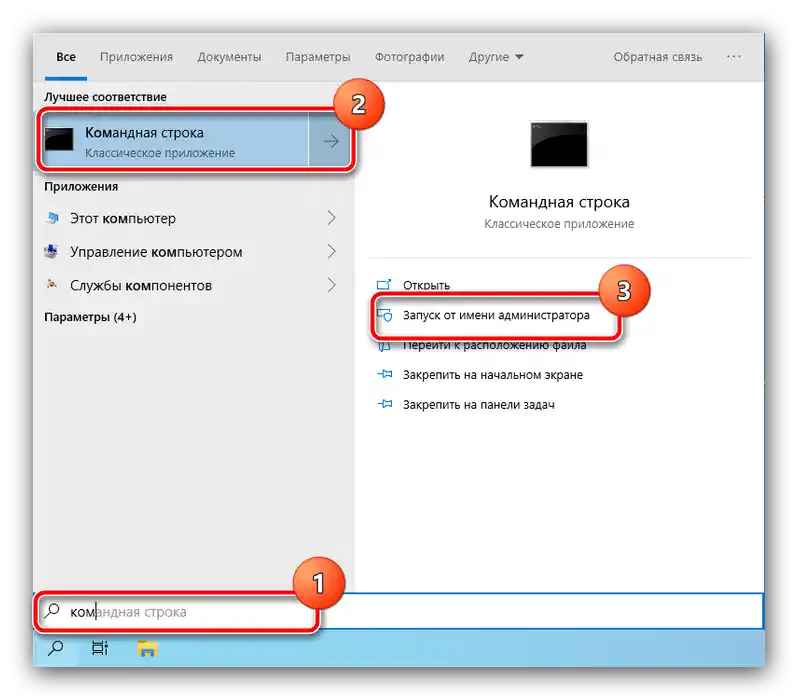Click the Управление компьютером icon
This screenshot has height=700, width=798.
coord(51,251)
